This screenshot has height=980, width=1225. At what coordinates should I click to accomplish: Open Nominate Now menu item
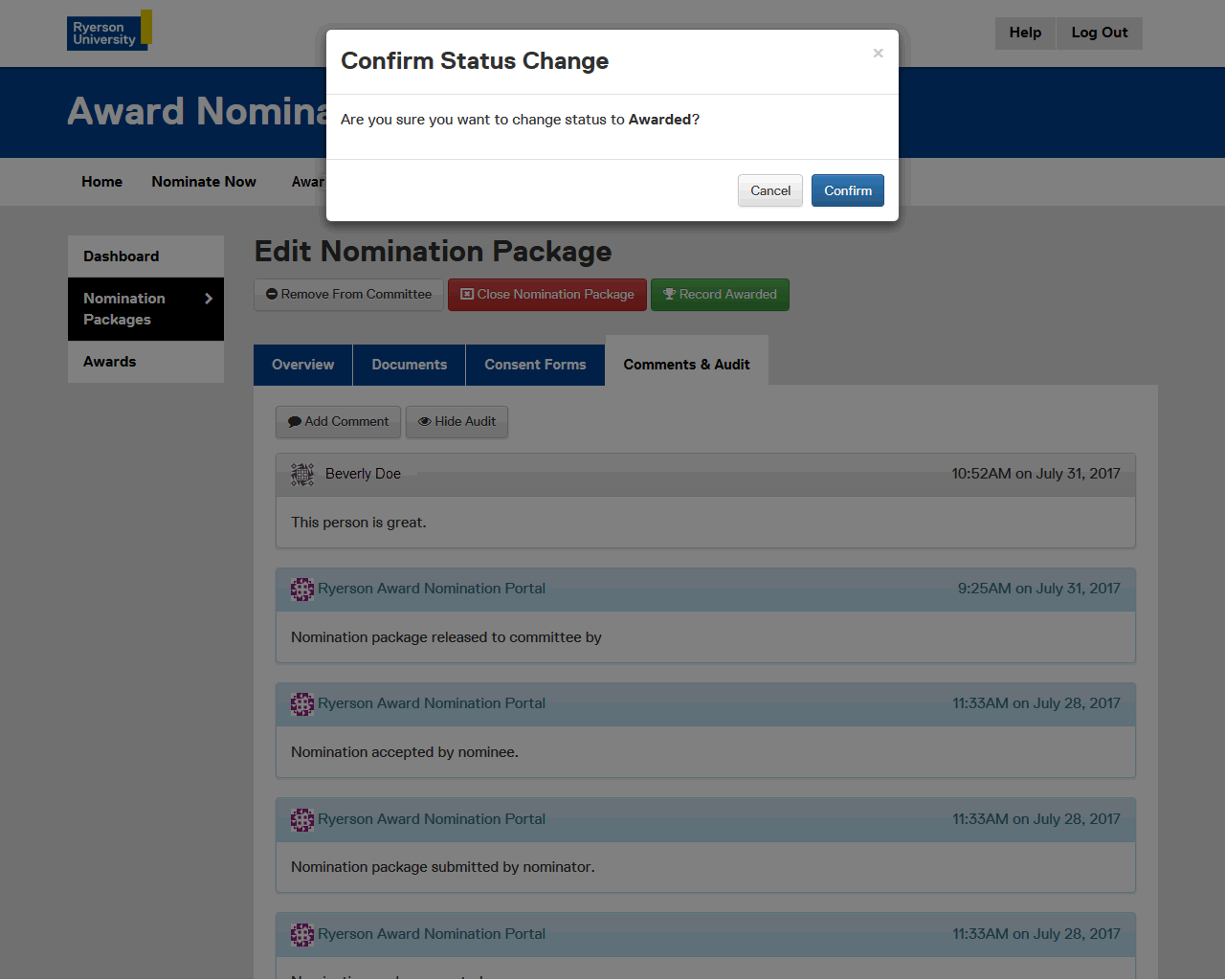coord(204,182)
